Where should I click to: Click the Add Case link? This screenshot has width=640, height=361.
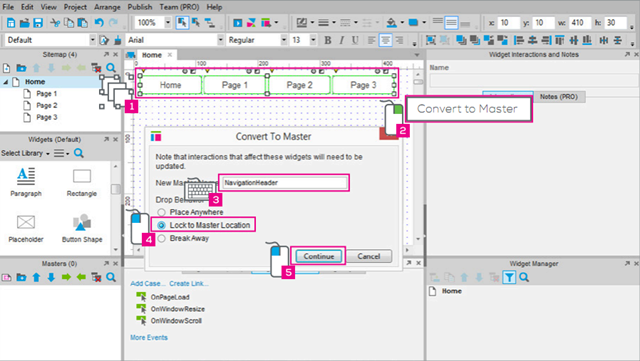coord(148,283)
